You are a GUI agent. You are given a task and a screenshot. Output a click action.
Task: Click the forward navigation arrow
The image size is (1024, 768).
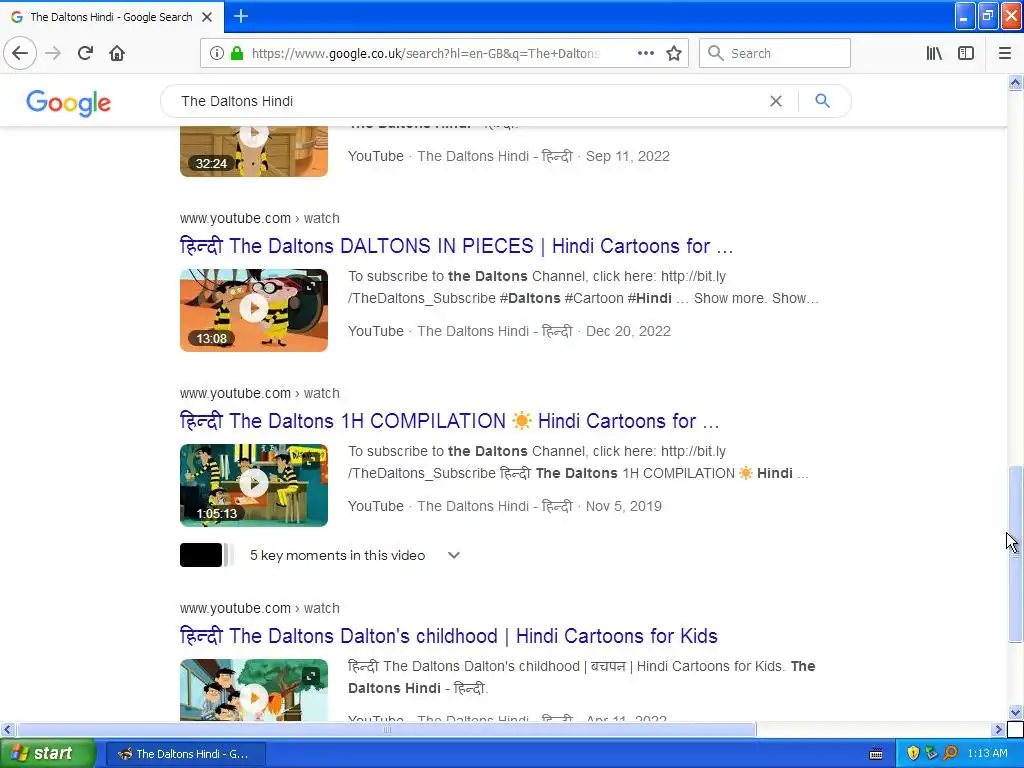pyautogui.click(x=53, y=54)
